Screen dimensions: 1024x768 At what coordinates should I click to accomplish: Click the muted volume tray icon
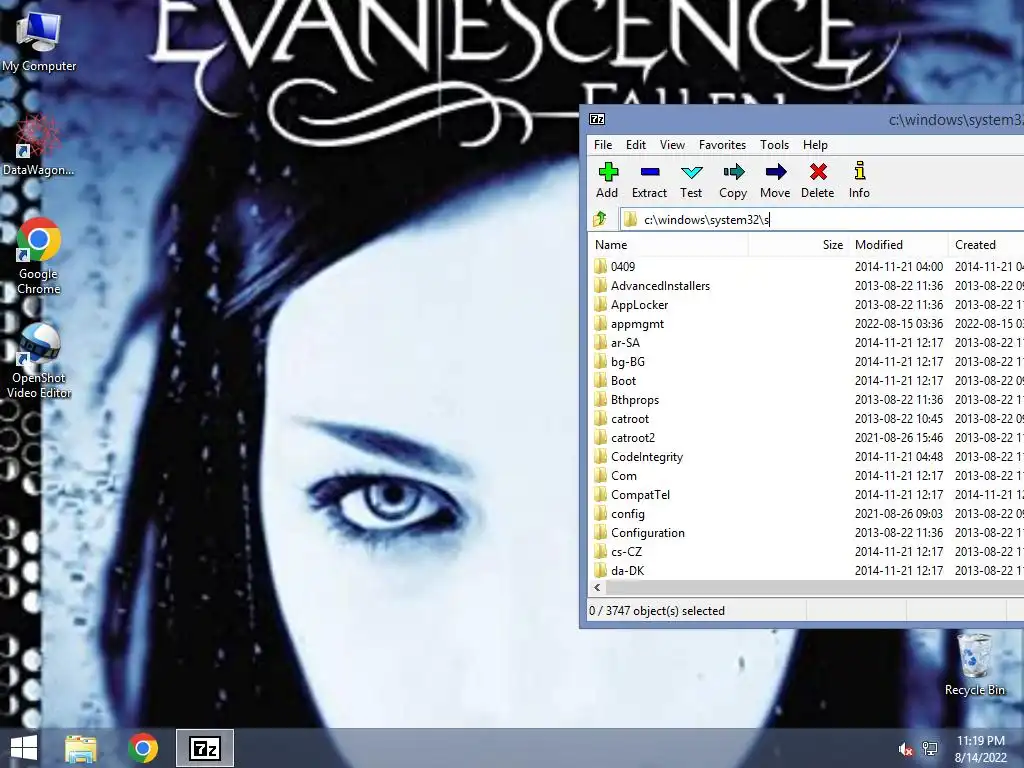(x=905, y=750)
